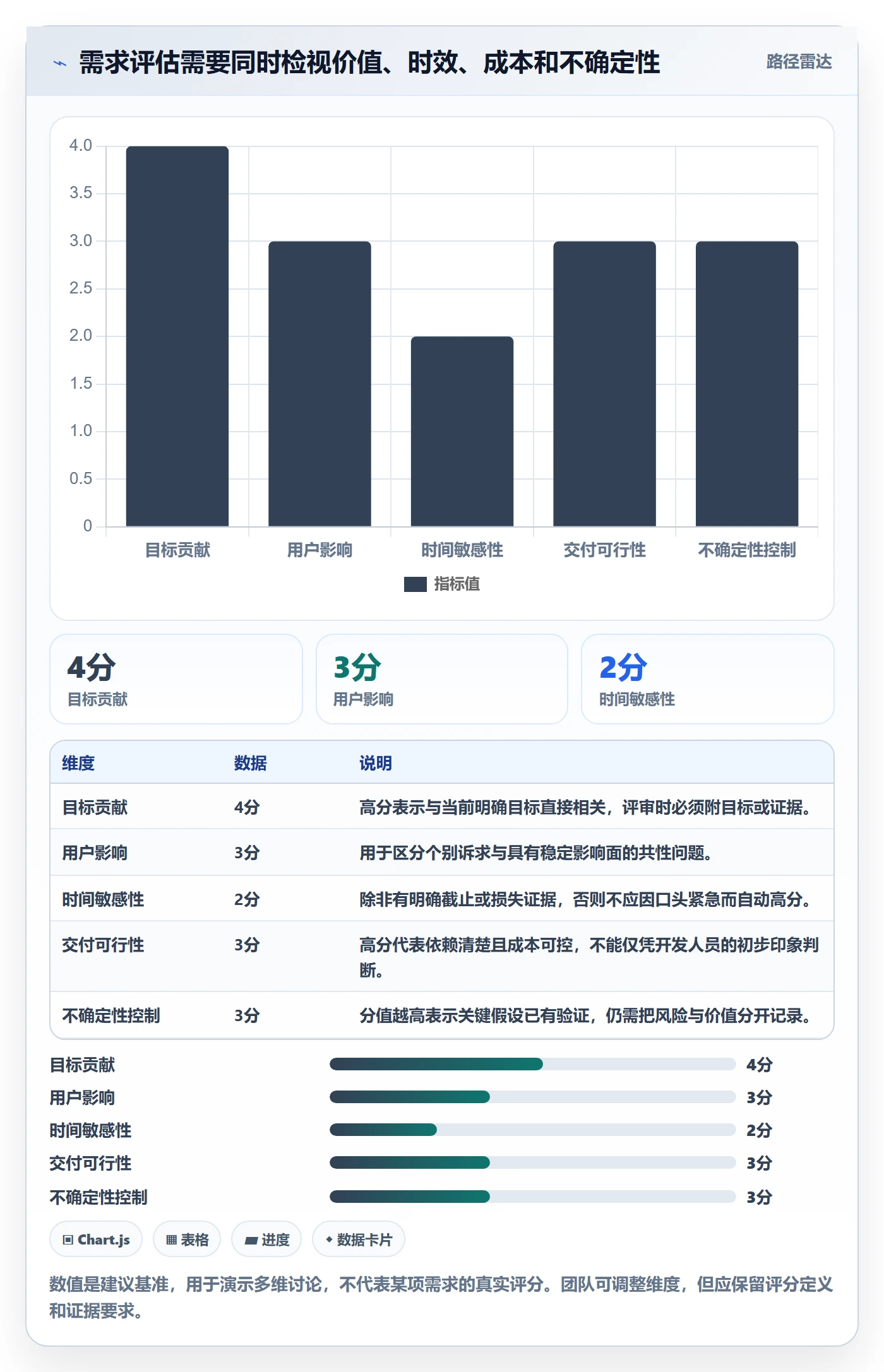Click the Chart.js tag chip
The width and height of the screenshot is (884, 1372).
click(x=96, y=1239)
